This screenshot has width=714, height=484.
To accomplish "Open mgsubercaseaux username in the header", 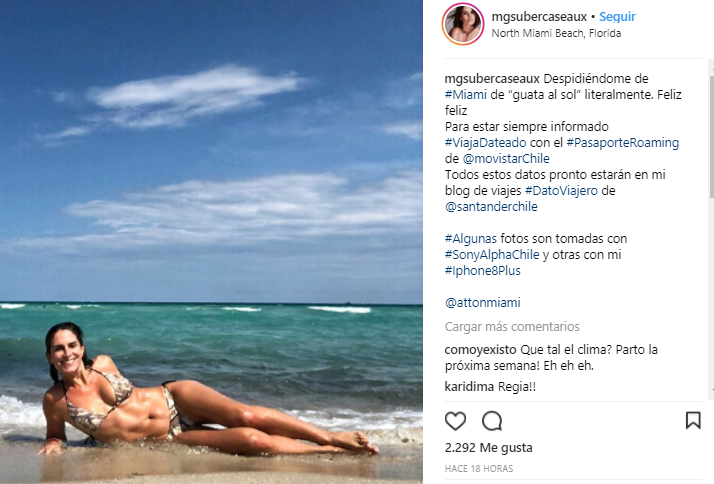I will click(x=539, y=17).
